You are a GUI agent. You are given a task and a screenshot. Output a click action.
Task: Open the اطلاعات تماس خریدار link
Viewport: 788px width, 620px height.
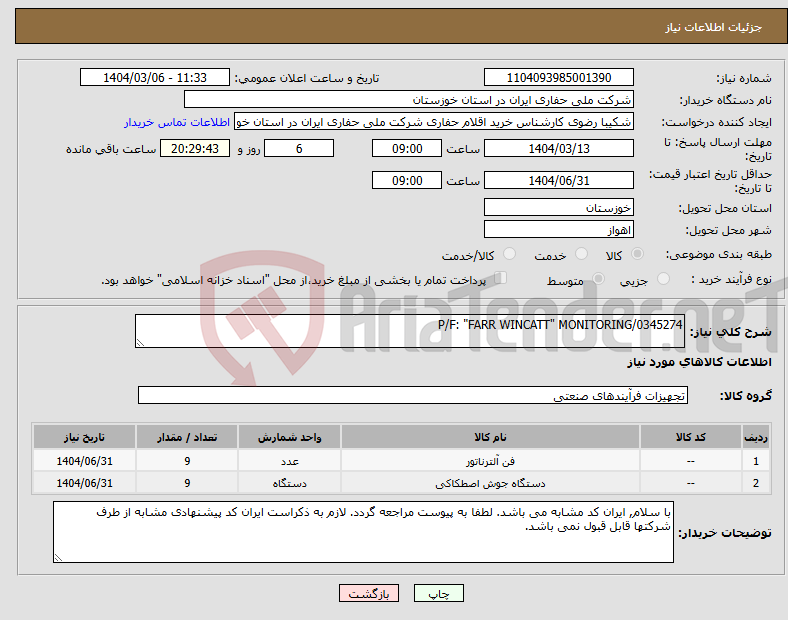tap(177, 122)
